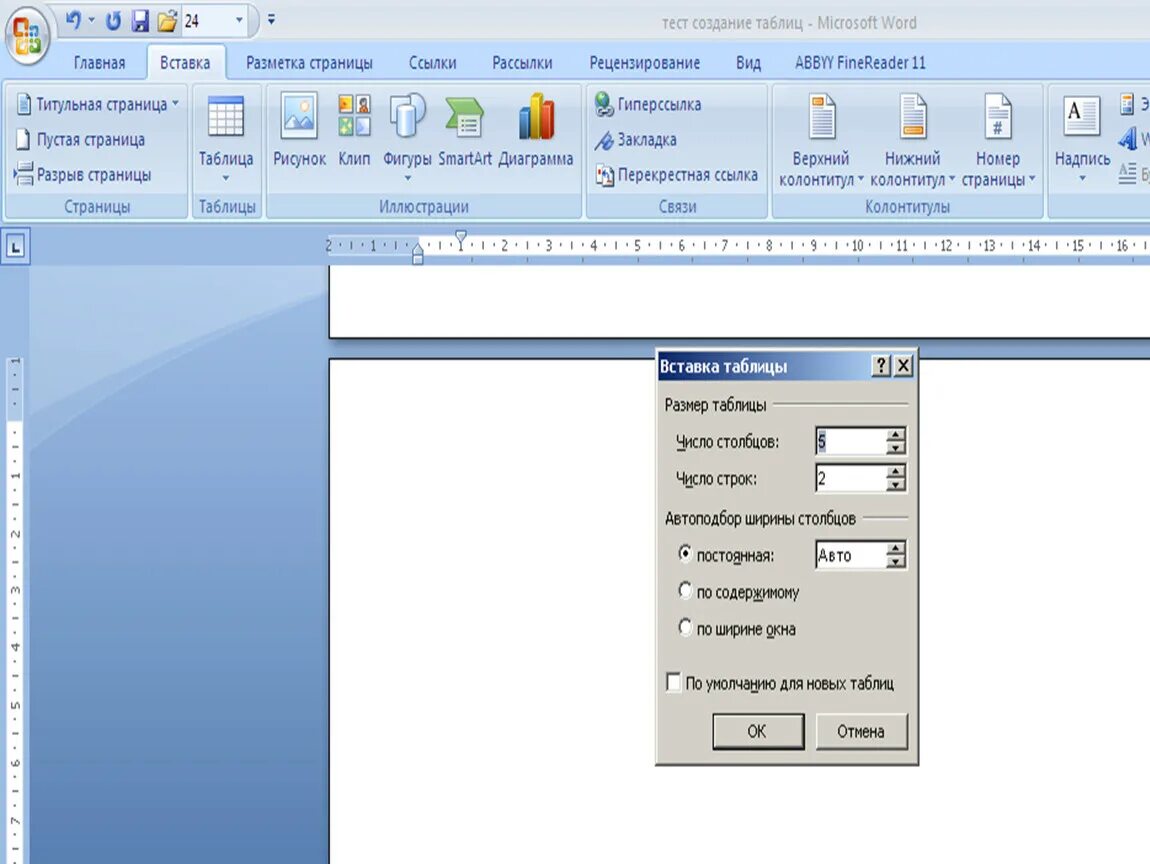Switch to the Ссылки tab
This screenshot has height=864, width=1150.
tap(433, 63)
